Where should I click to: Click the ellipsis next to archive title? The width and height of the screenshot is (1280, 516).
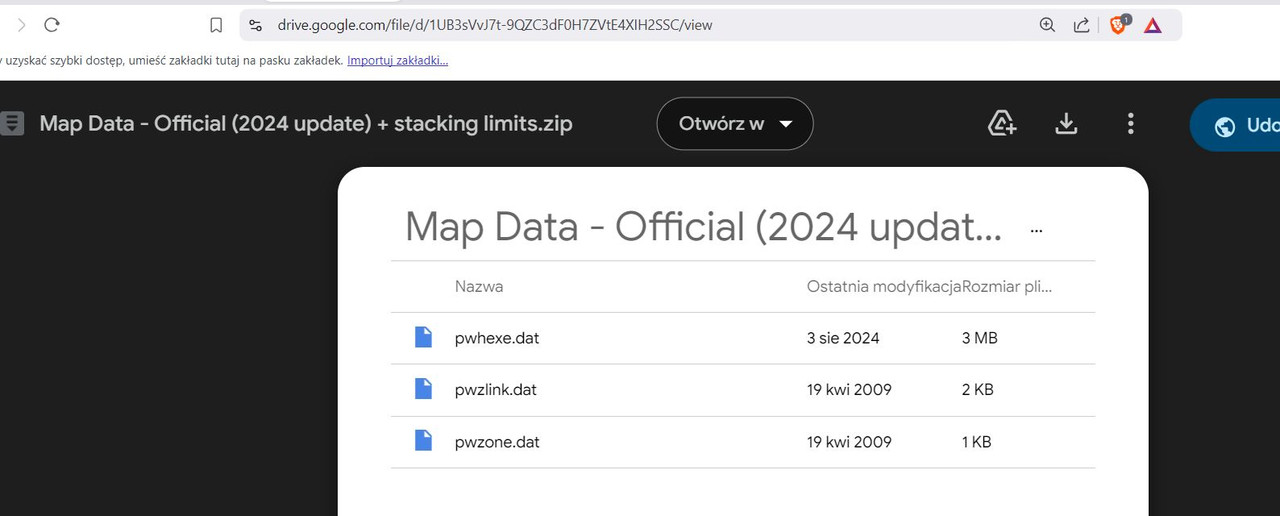click(1037, 230)
